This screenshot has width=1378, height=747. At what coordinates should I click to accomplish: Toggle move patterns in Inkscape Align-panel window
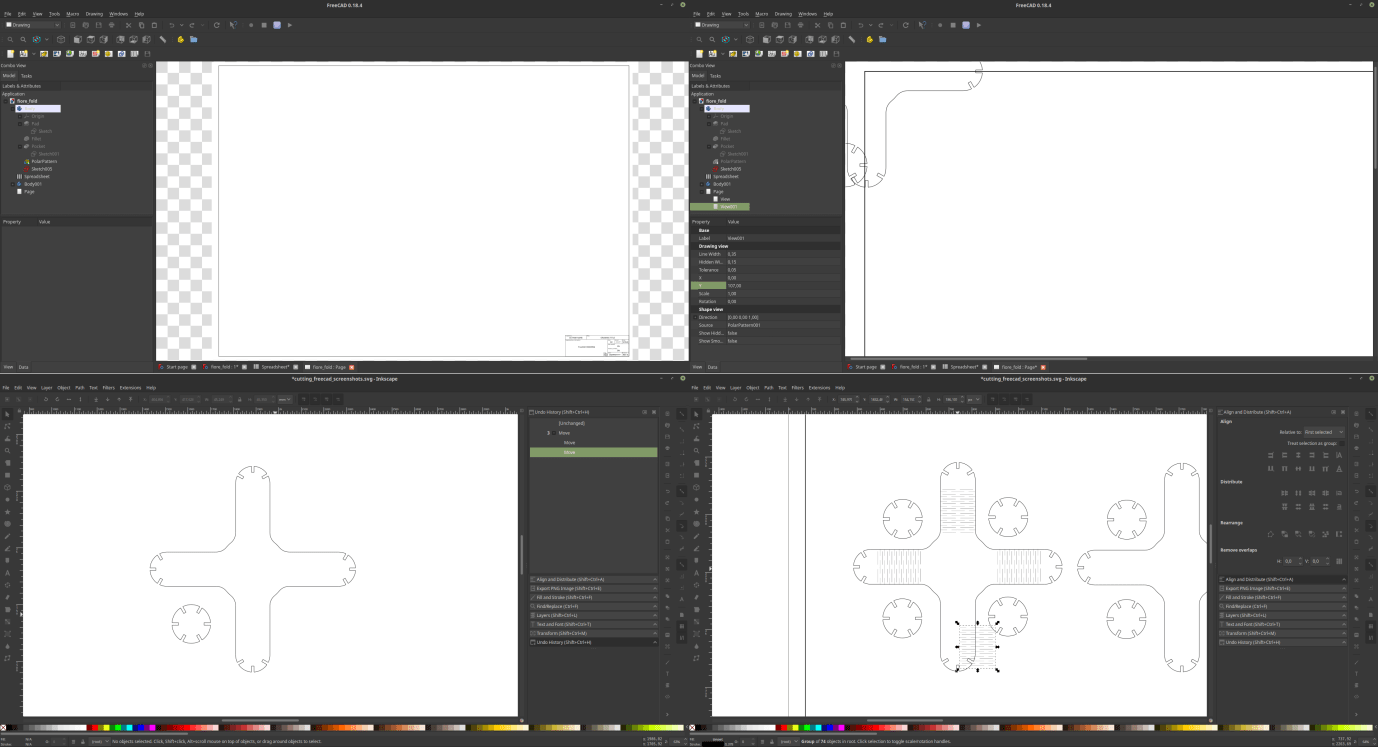(1026, 399)
